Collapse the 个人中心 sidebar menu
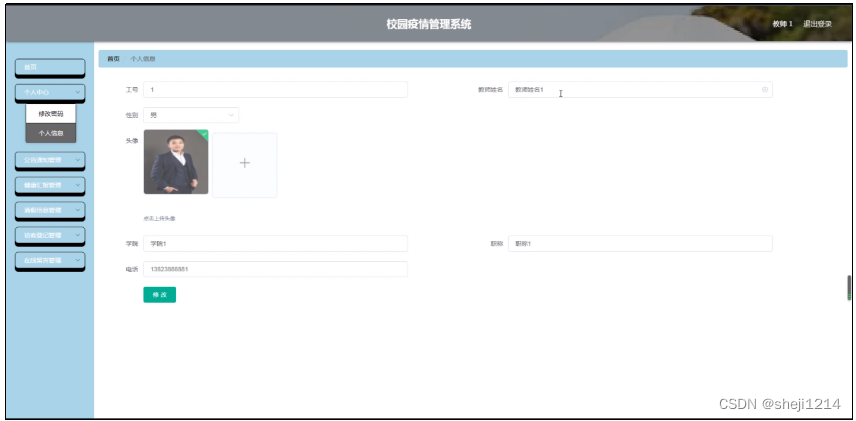The height and width of the screenshot is (421, 856). pos(50,92)
